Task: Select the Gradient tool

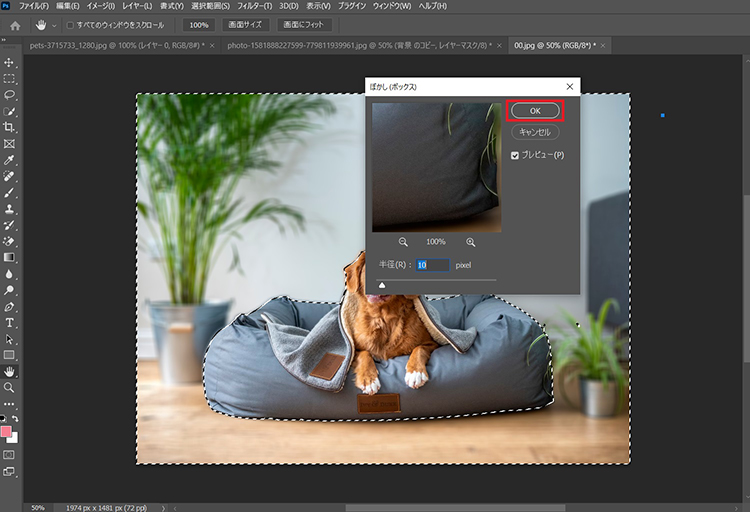Action: point(9,257)
